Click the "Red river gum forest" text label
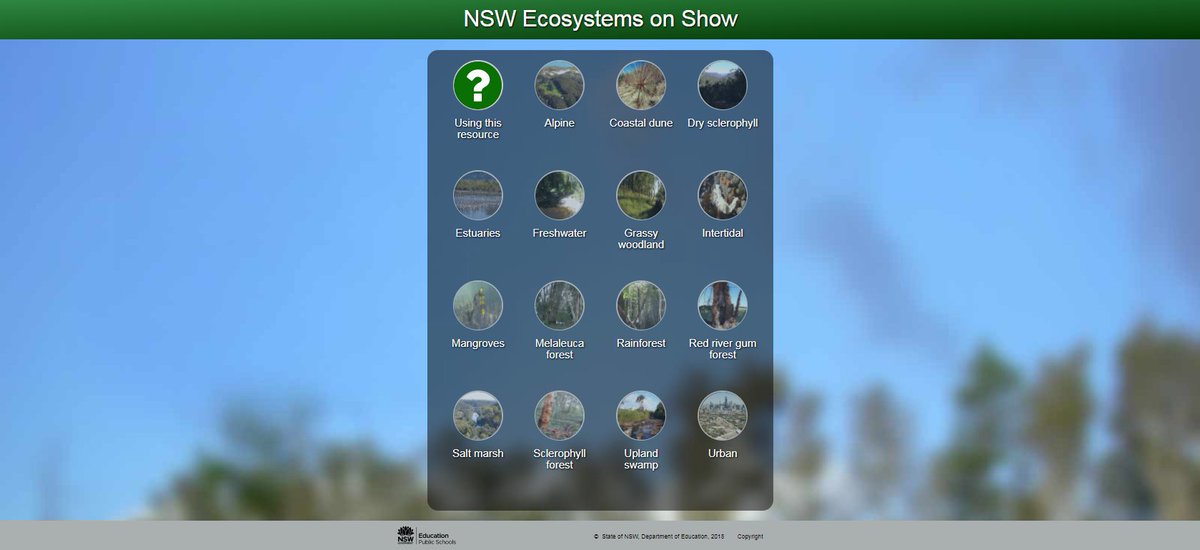1200x550 pixels. click(722, 349)
